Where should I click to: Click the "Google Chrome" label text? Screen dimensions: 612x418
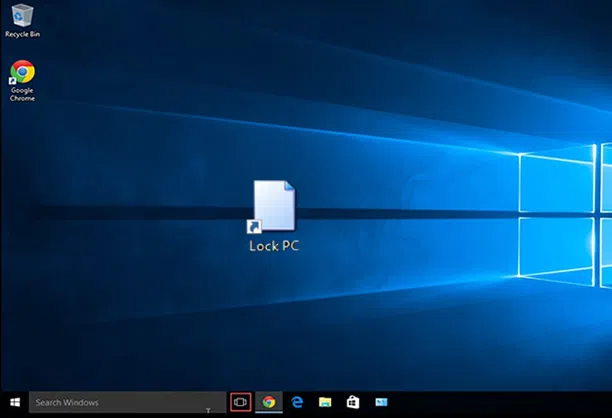tap(22, 94)
